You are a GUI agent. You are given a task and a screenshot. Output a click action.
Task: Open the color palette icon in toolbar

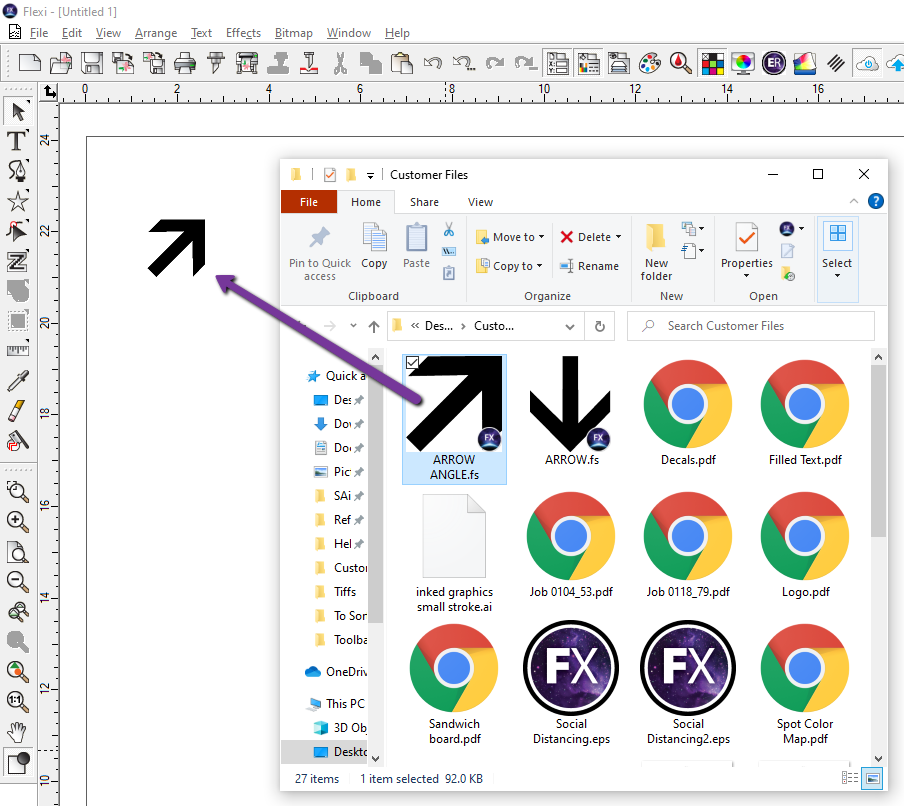[x=649, y=63]
